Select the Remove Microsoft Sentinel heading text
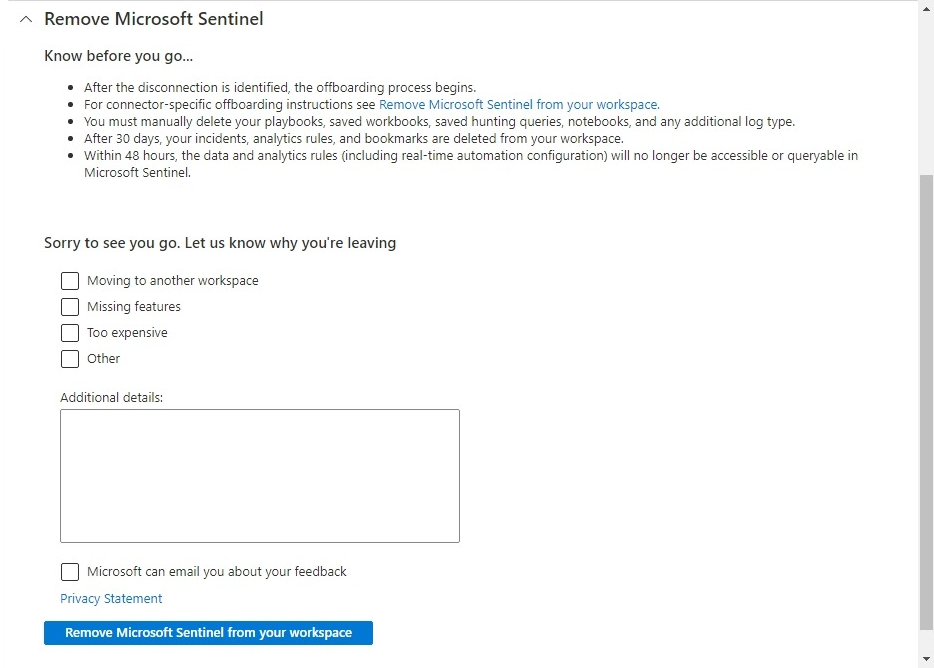Viewport: 934px width, 668px height. click(153, 18)
